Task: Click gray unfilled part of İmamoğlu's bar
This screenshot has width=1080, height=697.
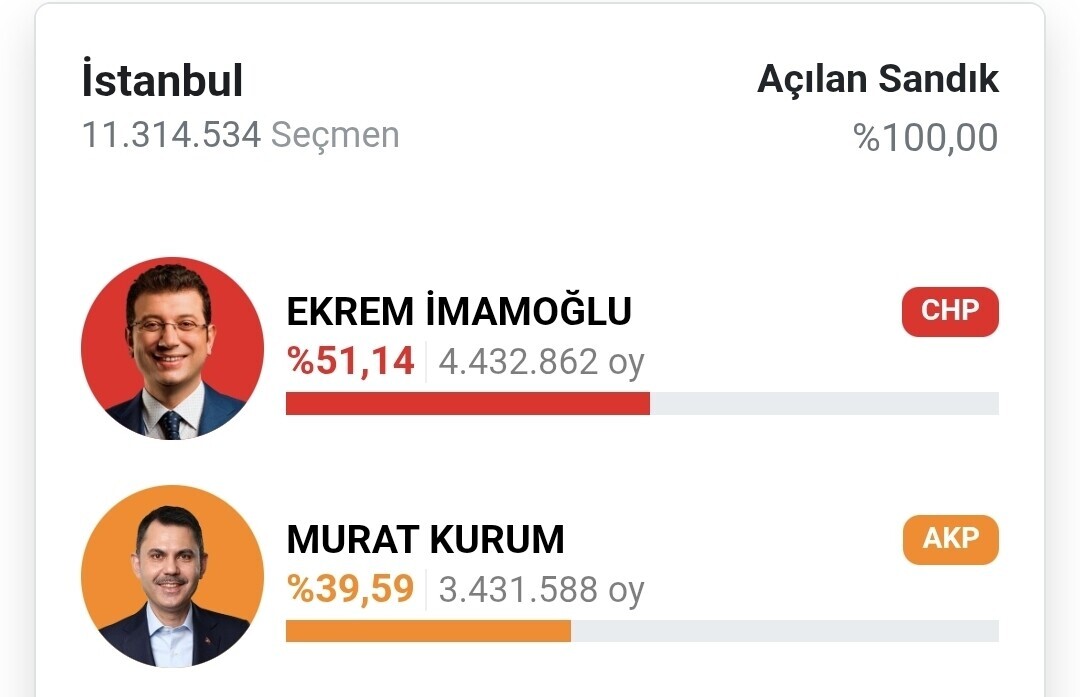Action: click(x=824, y=403)
